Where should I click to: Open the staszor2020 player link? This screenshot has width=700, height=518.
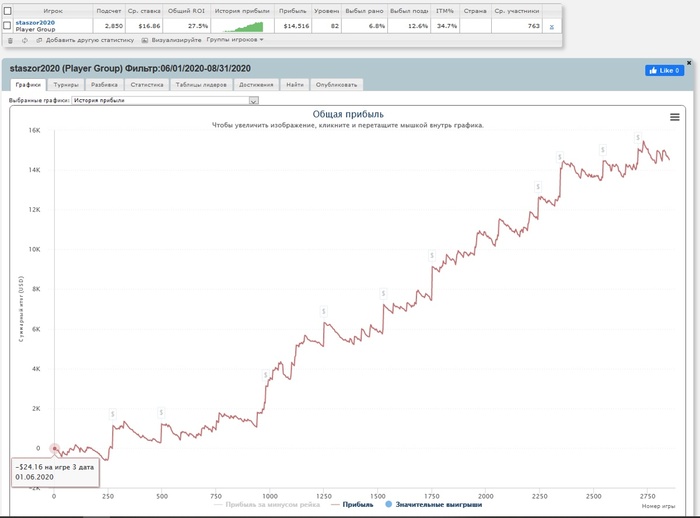35,22
